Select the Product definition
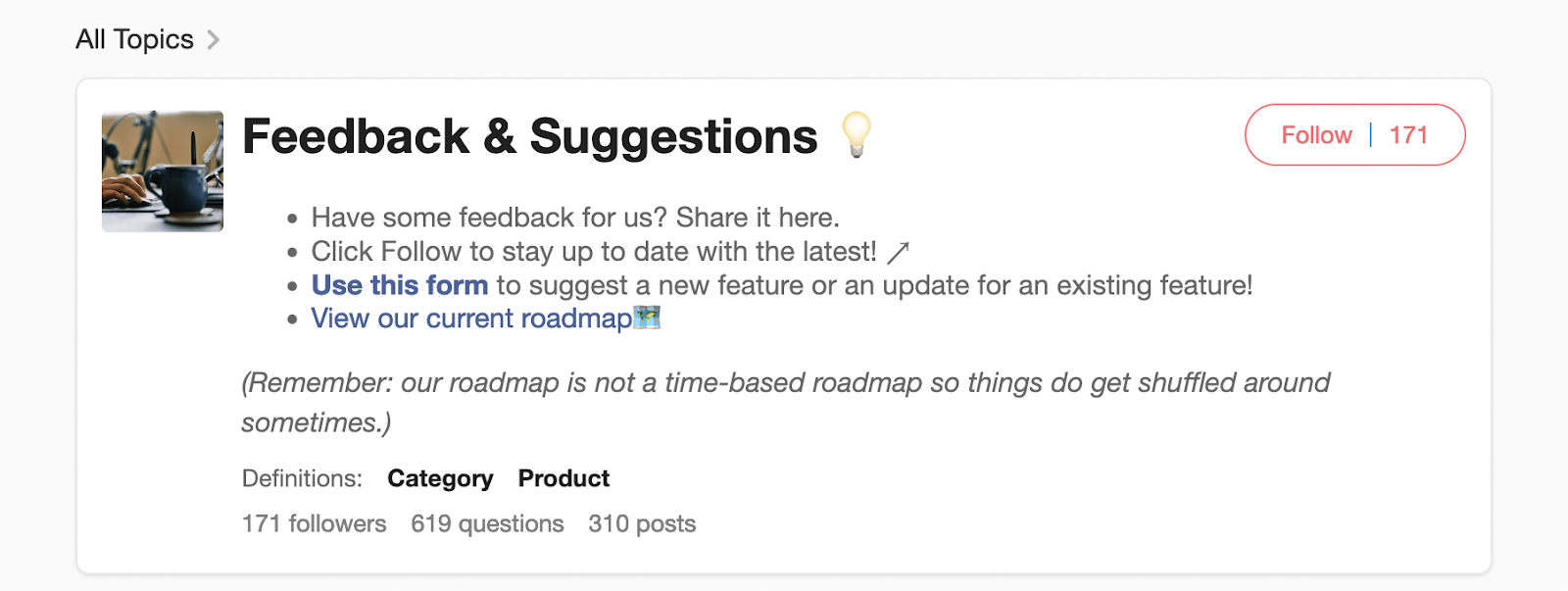1568x591 pixels. [x=563, y=478]
